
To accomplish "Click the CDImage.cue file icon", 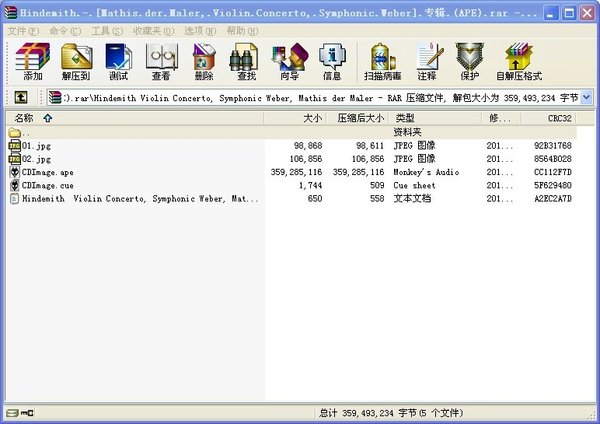I will point(15,186).
